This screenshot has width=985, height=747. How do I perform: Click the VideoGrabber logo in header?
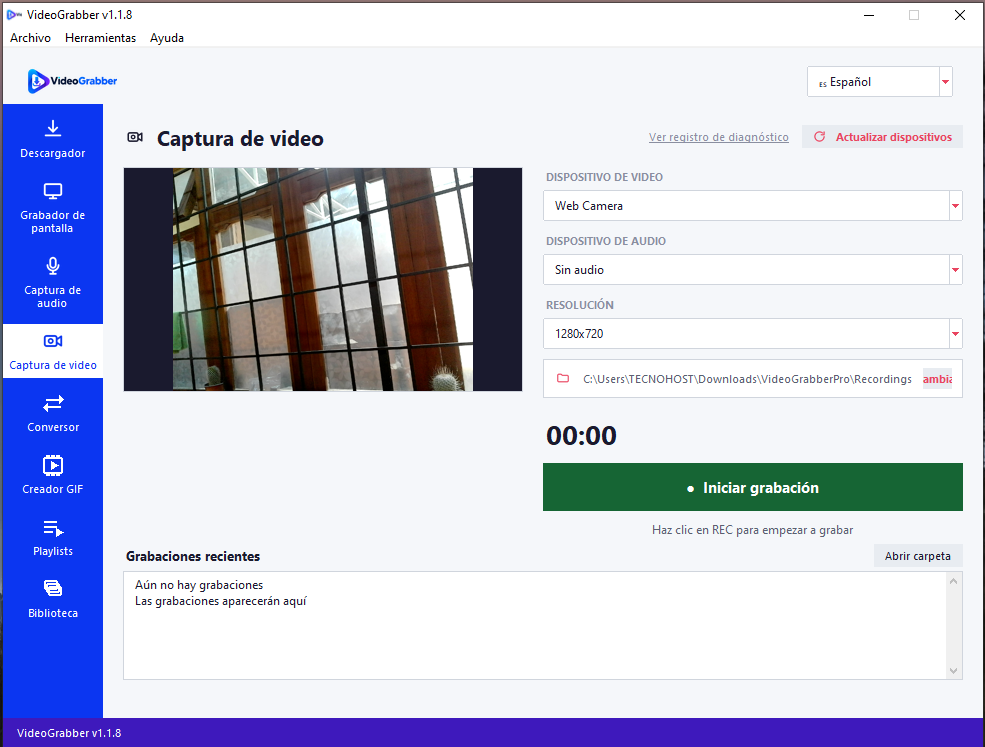point(72,81)
